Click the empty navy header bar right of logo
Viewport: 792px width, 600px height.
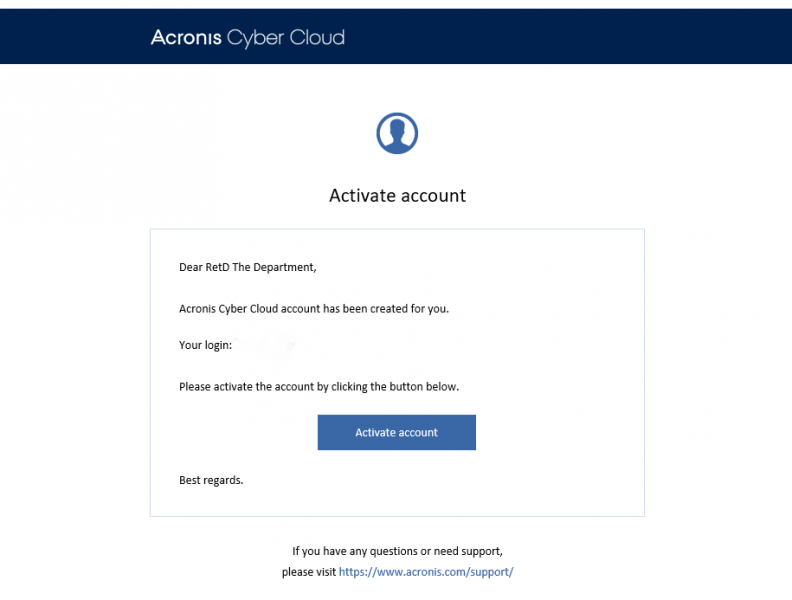coord(566,36)
